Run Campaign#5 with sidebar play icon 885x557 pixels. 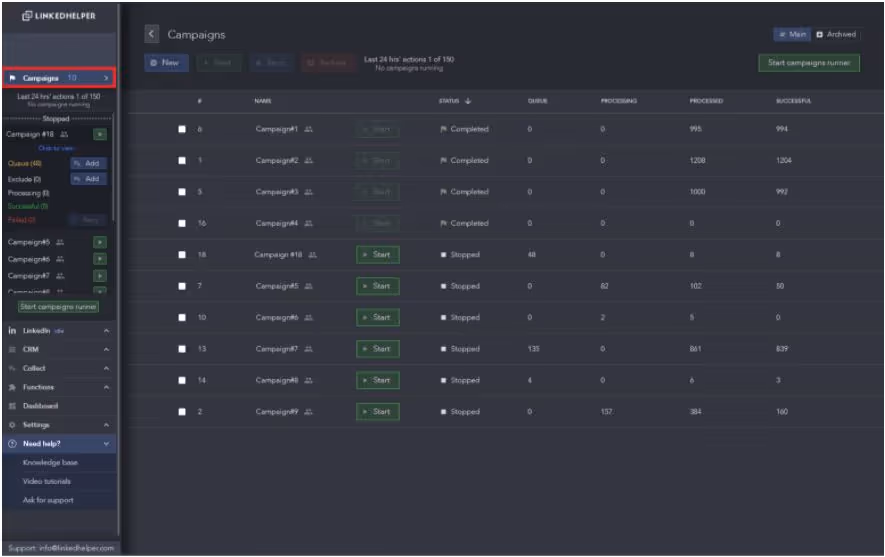pos(100,242)
